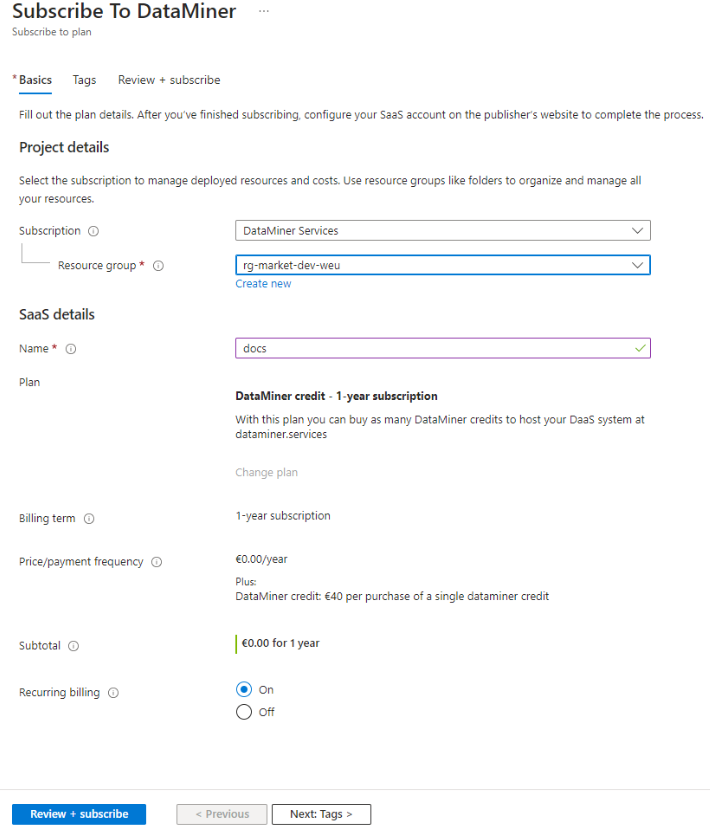This screenshot has height=834, width=710.
Task: Click the Price/payment frequency info icon
Action: tap(157, 562)
